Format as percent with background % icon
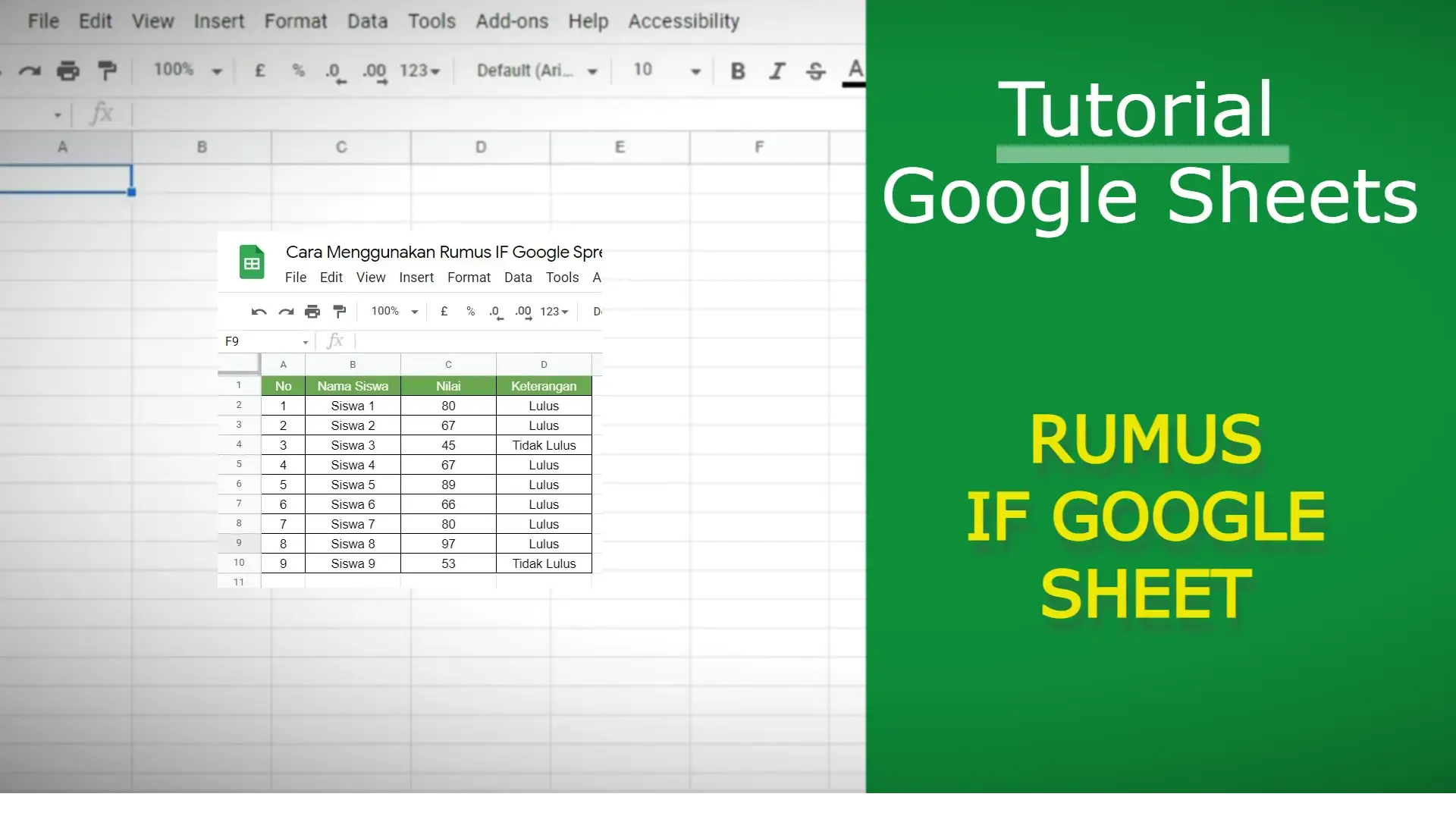Screen dimensions: 1456x819 pyautogui.click(x=298, y=71)
